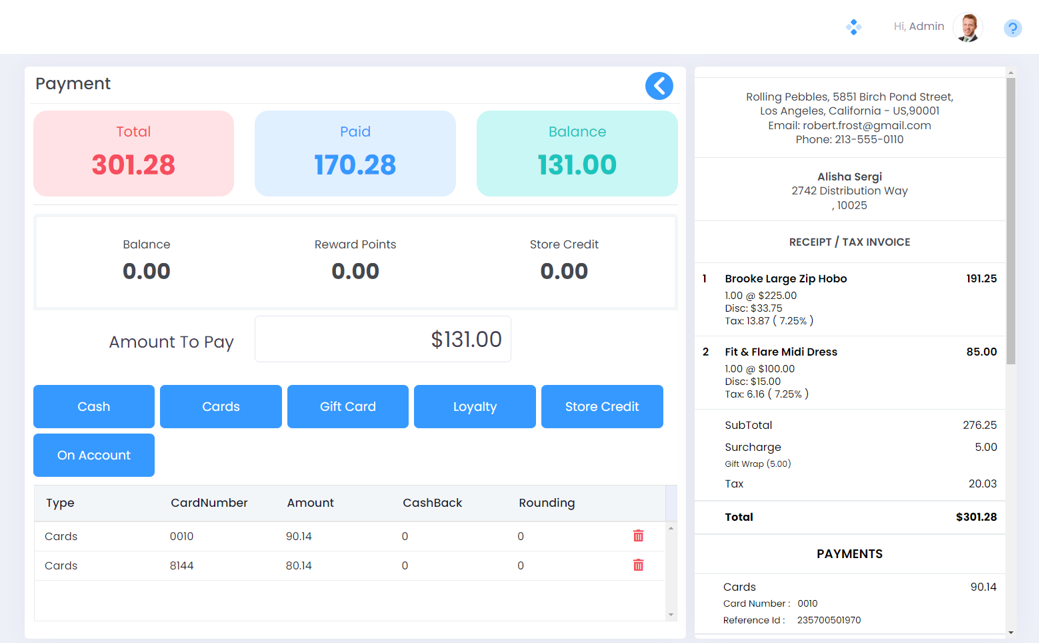Click the blue back arrow button

658,86
